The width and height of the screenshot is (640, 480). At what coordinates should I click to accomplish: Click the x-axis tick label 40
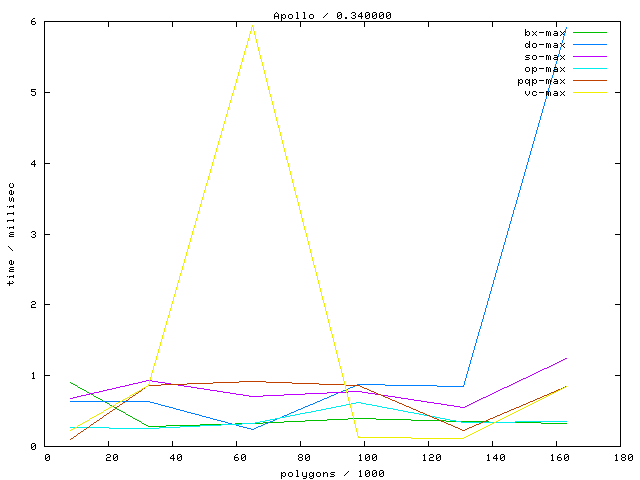click(x=176, y=458)
